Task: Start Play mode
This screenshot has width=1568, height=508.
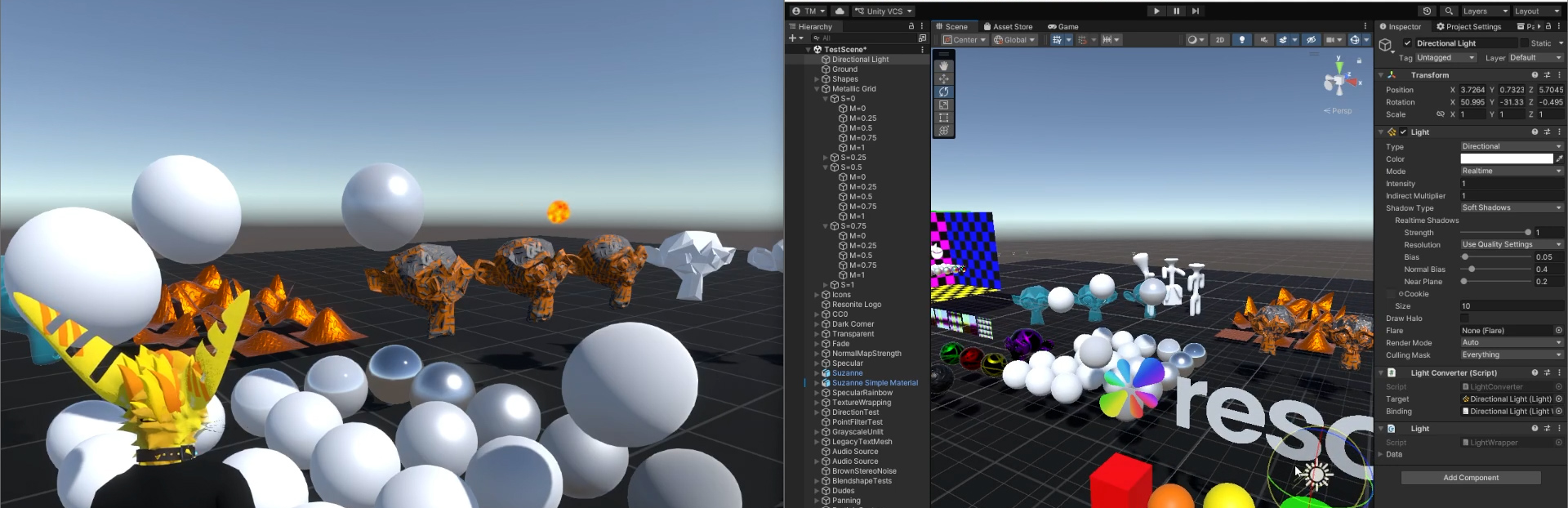Action: point(1156,11)
